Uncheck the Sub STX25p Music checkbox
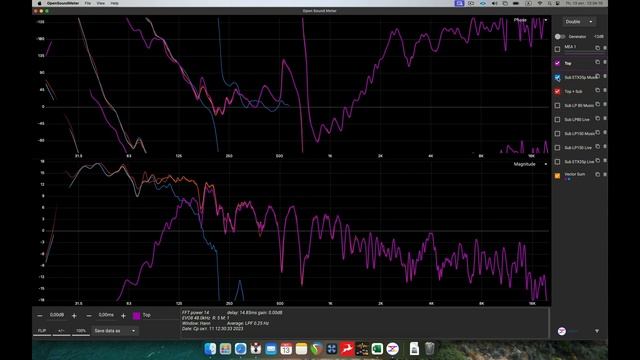 point(557,77)
